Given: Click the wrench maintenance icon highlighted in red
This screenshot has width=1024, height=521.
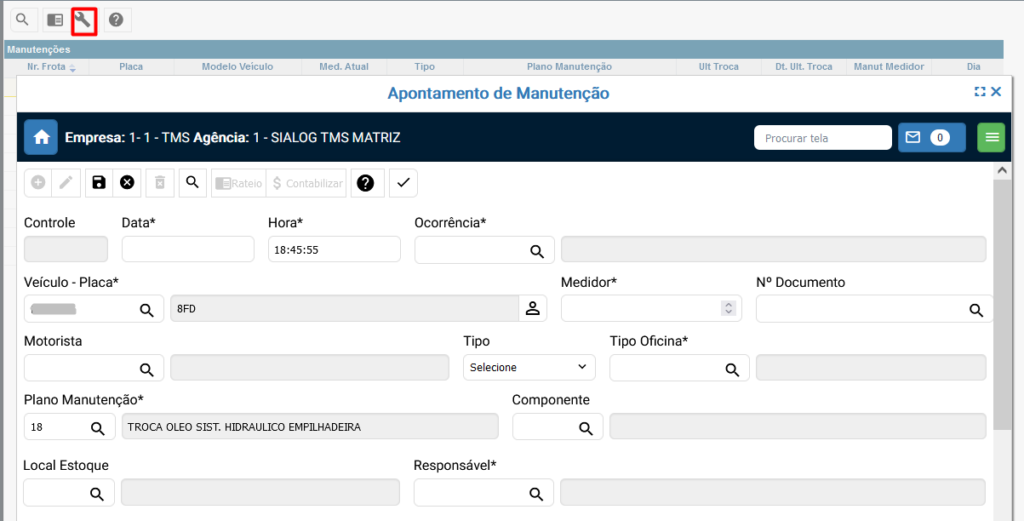Looking at the screenshot, I should (84, 20).
